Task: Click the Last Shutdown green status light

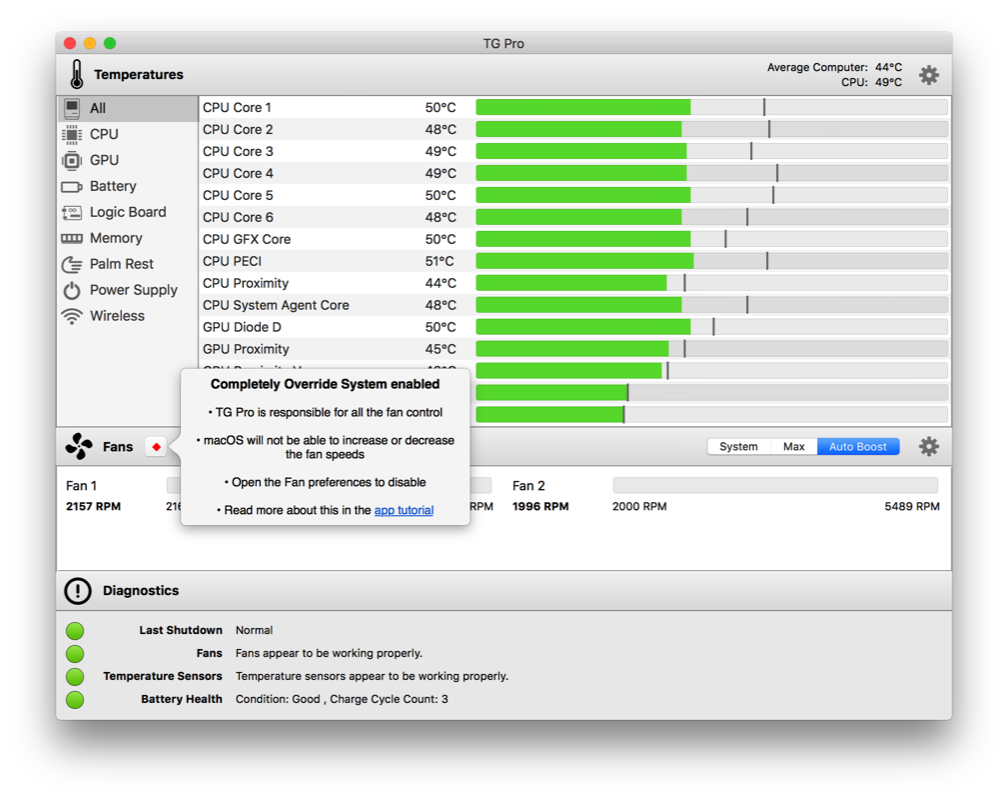Action: click(75, 631)
